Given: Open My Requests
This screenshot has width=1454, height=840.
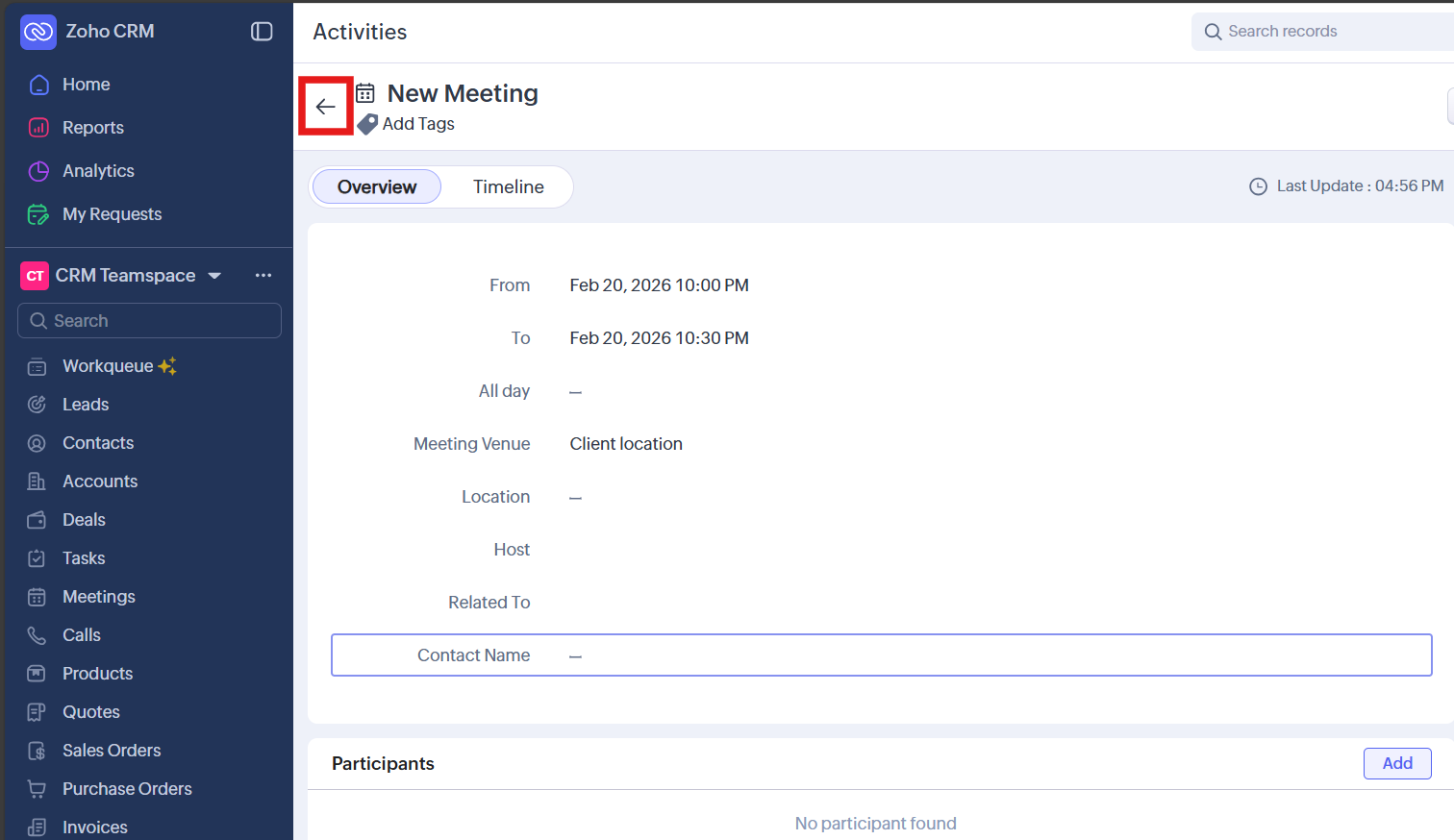Looking at the screenshot, I should point(112,214).
